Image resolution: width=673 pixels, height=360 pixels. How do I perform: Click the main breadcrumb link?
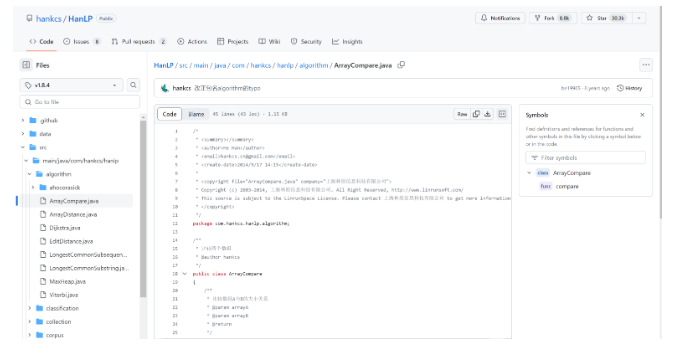click(201, 65)
